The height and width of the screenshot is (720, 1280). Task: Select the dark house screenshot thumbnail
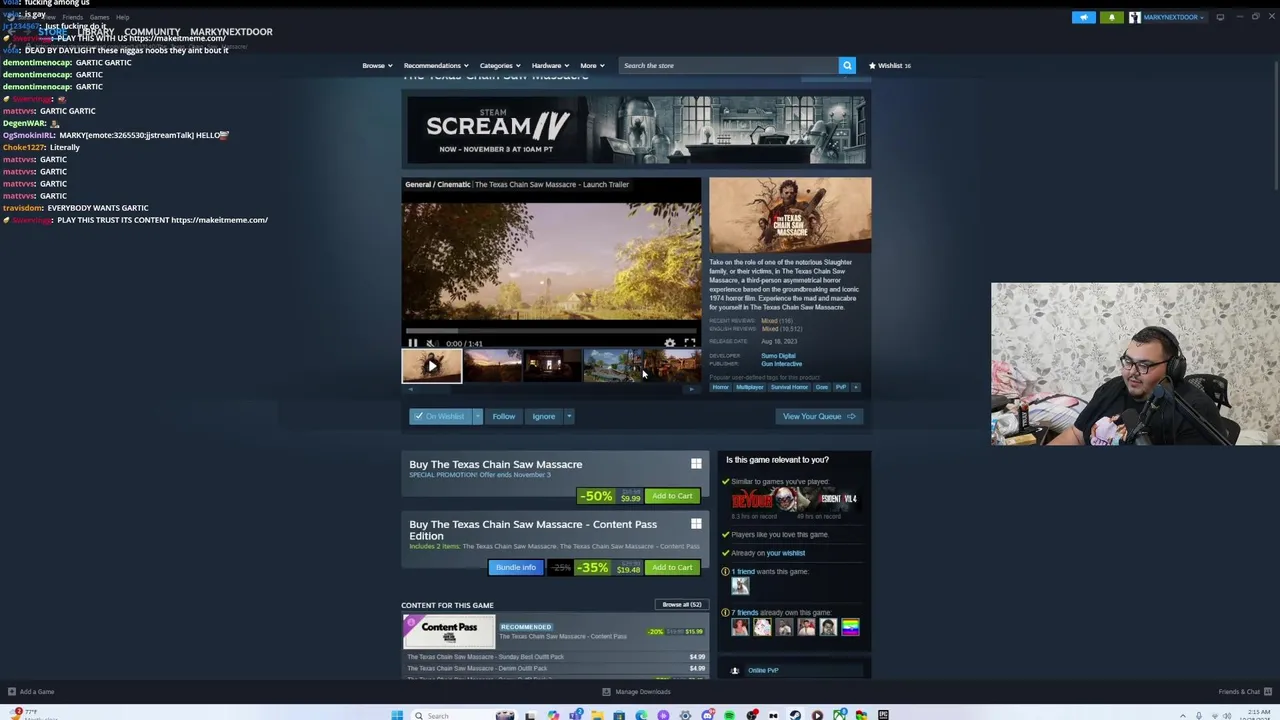pyautogui.click(x=552, y=366)
